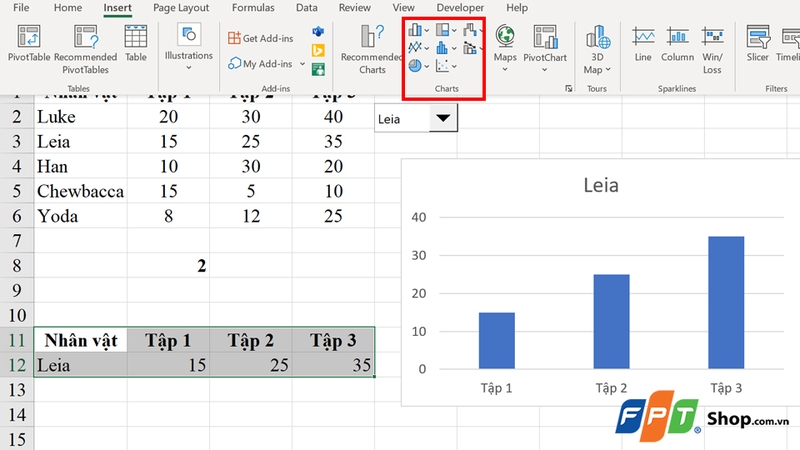Open the Bing Maps add-in icon
The width and height of the screenshot is (800, 450).
(318, 51)
